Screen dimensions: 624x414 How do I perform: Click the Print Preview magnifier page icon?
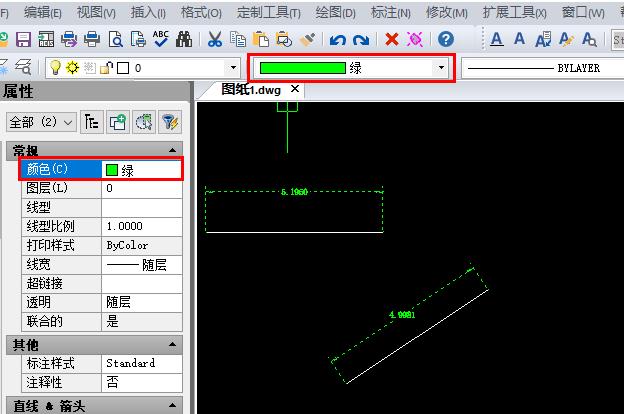click(115, 39)
